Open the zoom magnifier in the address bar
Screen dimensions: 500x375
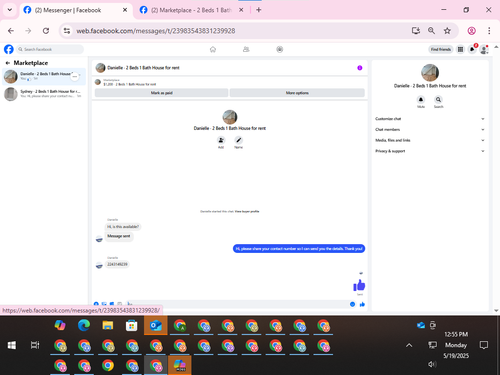(431, 31)
